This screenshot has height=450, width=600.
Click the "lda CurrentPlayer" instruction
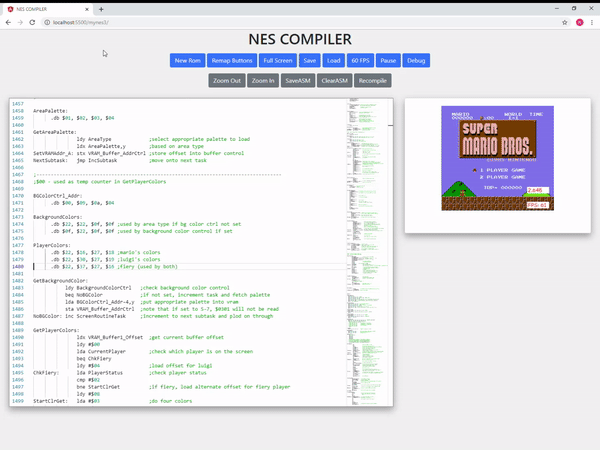[101, 352]
